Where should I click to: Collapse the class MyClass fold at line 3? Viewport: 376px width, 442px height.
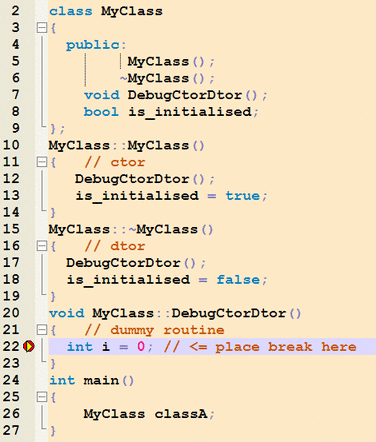tap(42, 28)
